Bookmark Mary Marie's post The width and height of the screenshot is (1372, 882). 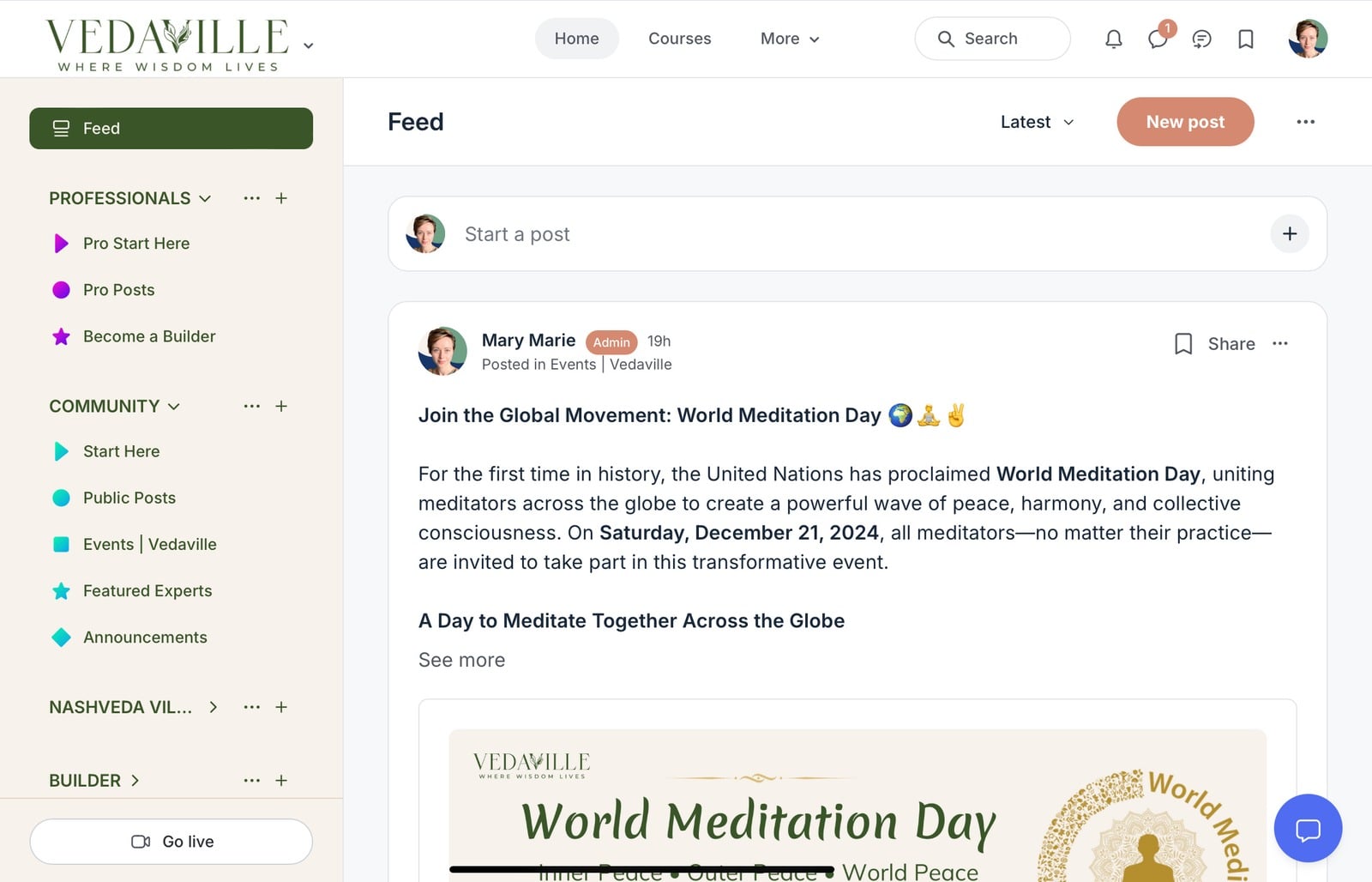click(x=1183, y=344)
